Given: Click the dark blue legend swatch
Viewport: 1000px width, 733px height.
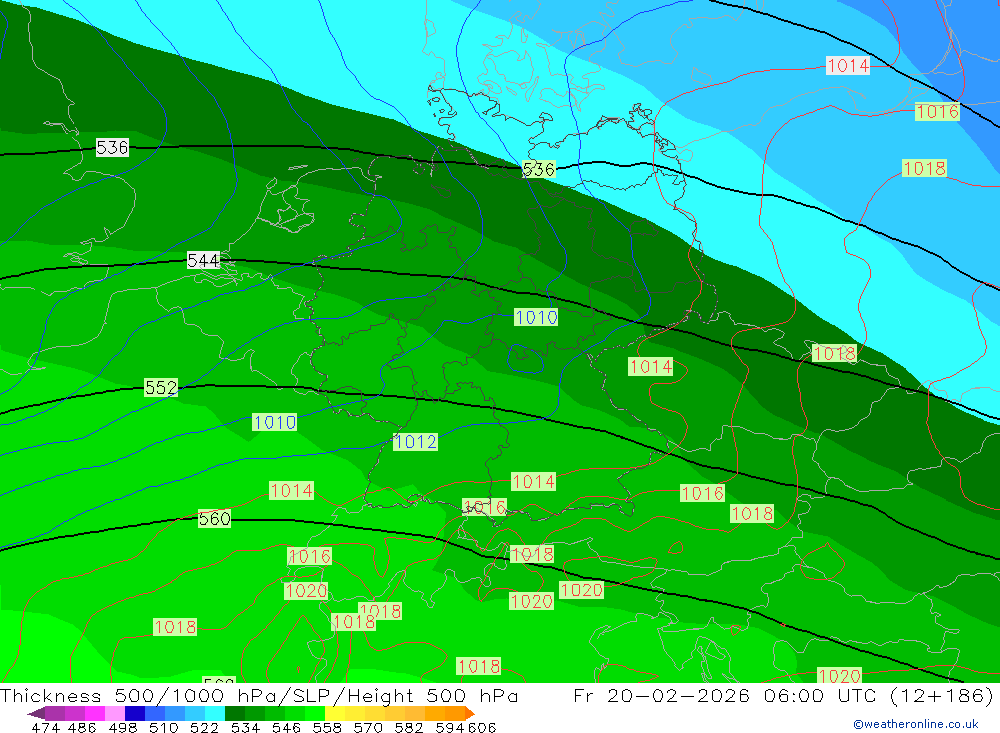Looking at the screenshot, I should point(135,713).
